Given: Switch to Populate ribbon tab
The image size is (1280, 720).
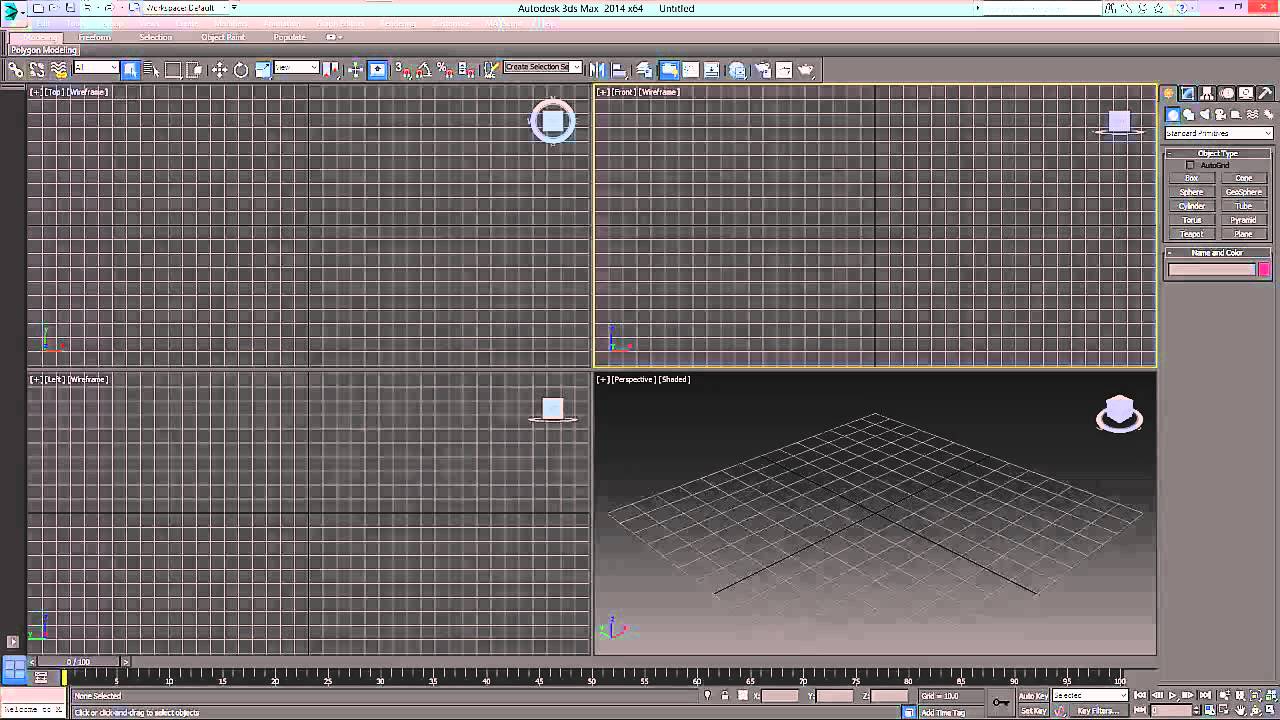Looking at the screenshot, I should [290, 37].
